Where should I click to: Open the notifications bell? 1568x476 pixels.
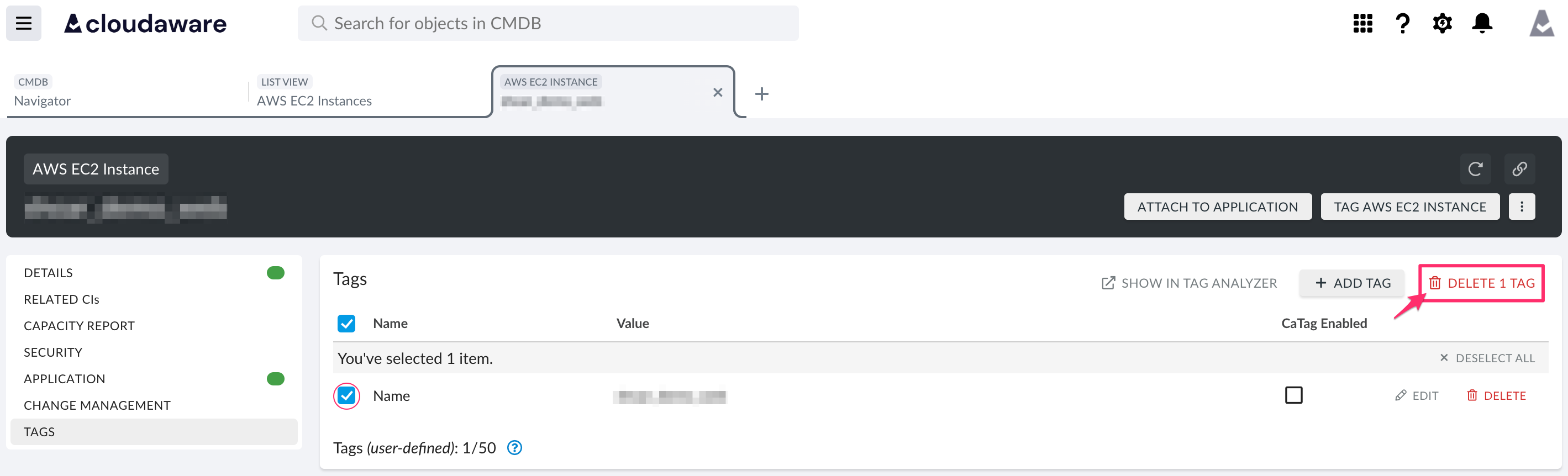(1482, 23)
